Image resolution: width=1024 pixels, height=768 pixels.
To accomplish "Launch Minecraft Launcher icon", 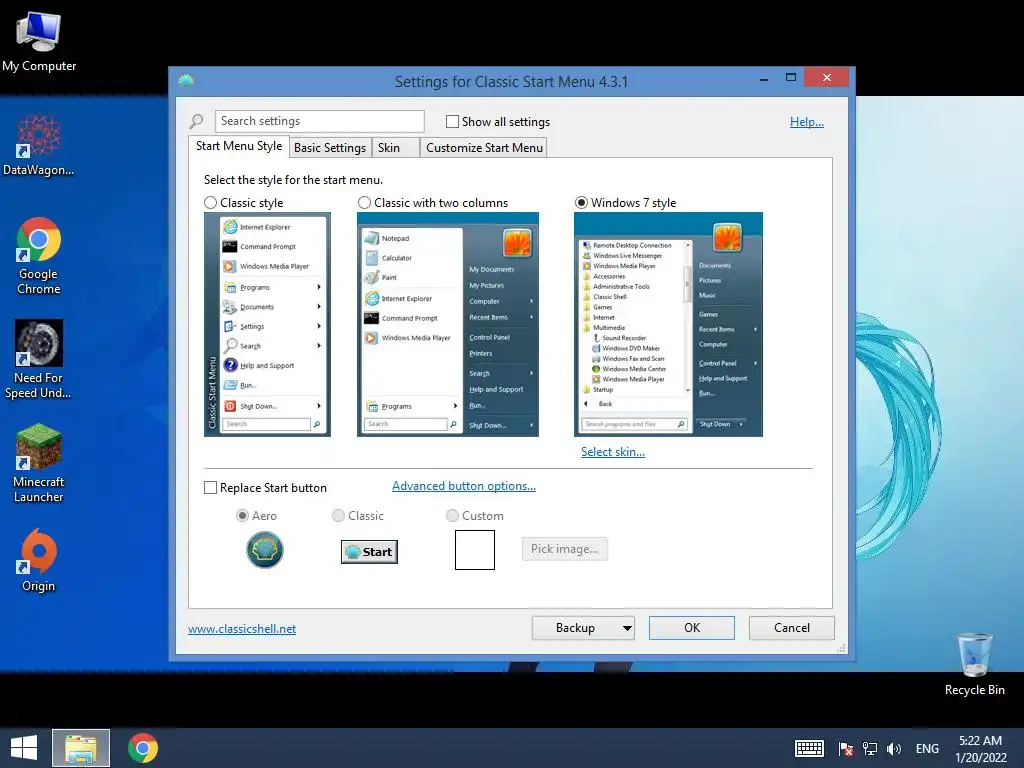I will click(39, 463).
